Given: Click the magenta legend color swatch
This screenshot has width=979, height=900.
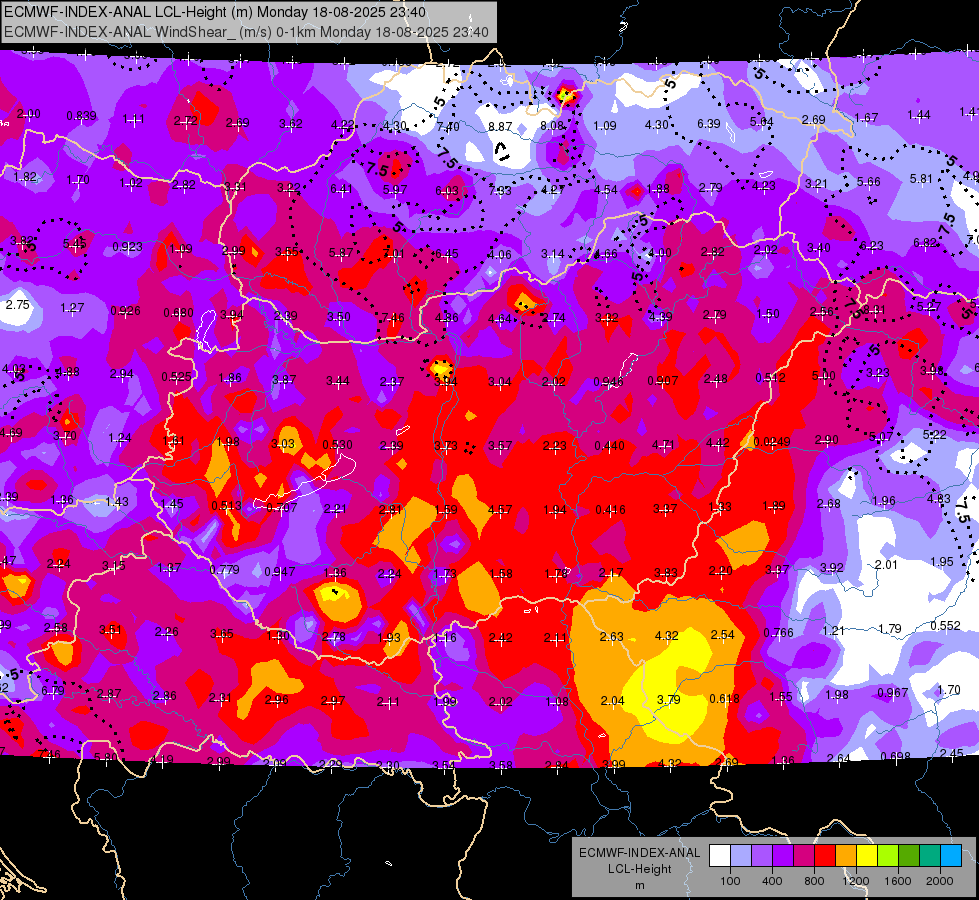Looking at the screenshot, I should pyautogui.click(x=804, y=856).
